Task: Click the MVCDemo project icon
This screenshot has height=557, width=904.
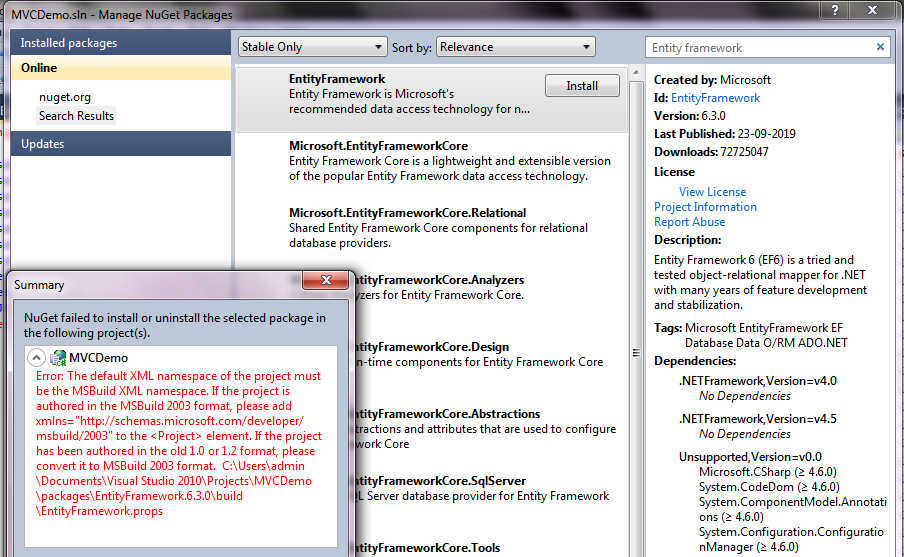Action: 58,358
